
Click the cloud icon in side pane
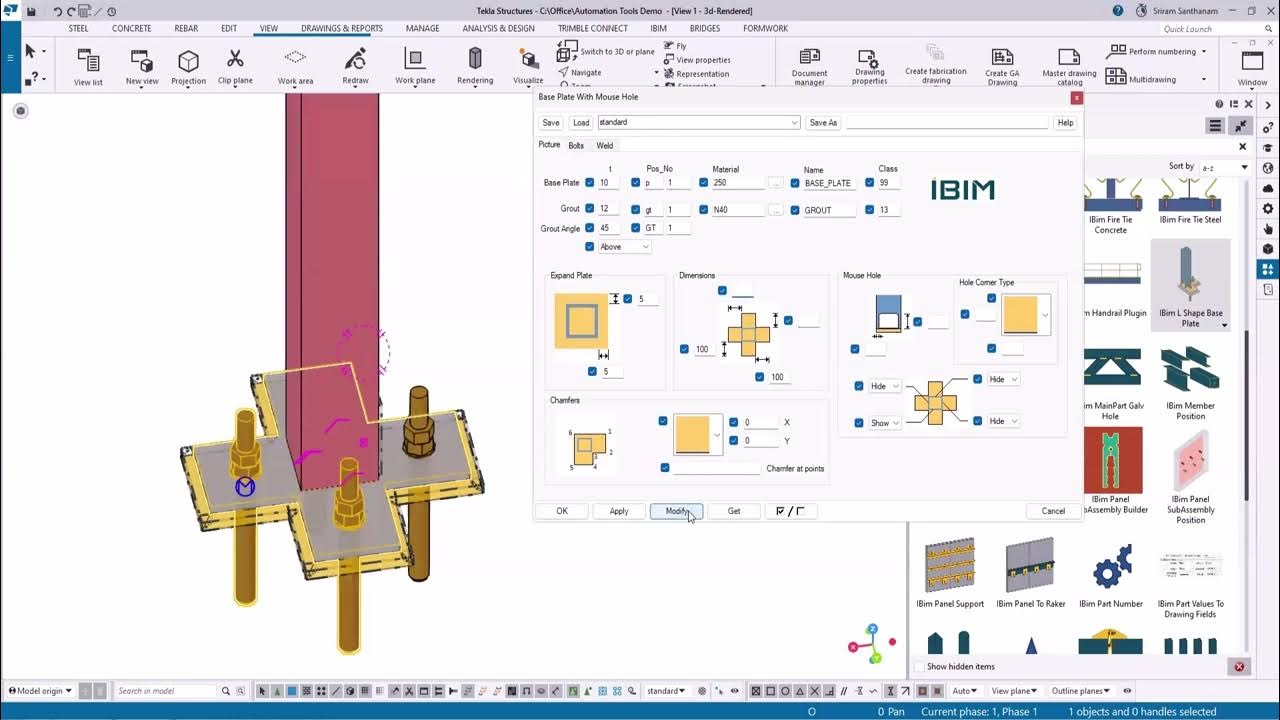click(1268, 188)
